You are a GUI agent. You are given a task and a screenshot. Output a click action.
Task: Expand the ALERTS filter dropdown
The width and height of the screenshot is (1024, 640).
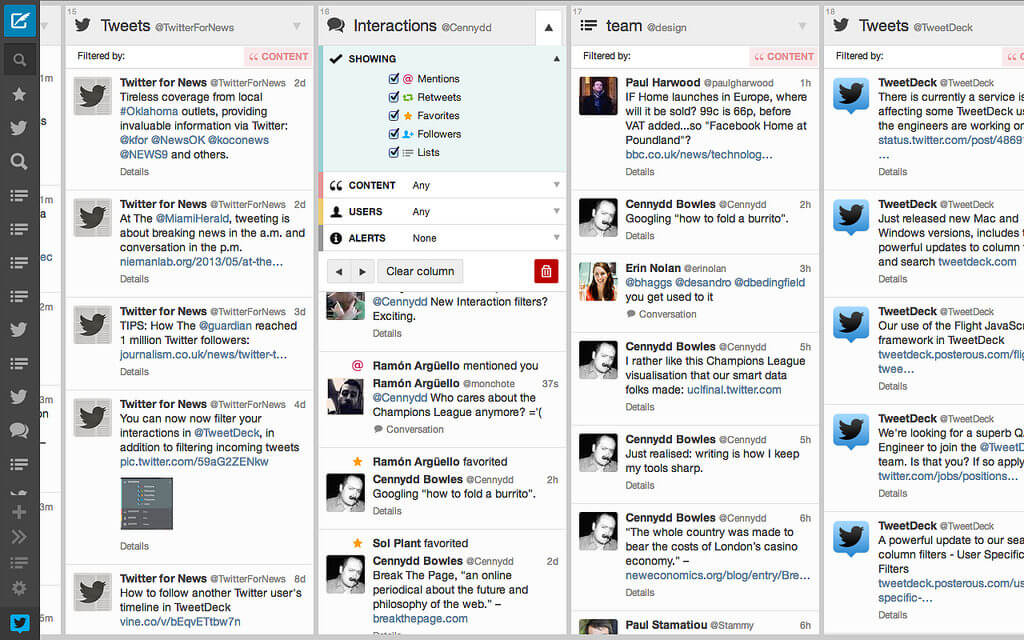coord(556,238)
